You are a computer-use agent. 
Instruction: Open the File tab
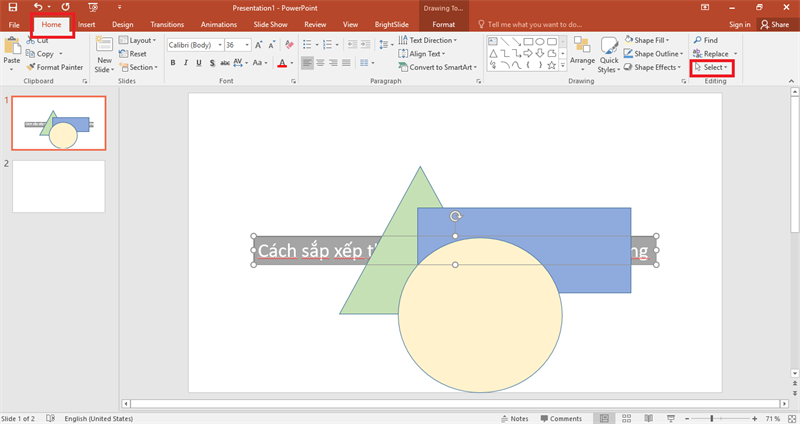[x=14, y=24]
